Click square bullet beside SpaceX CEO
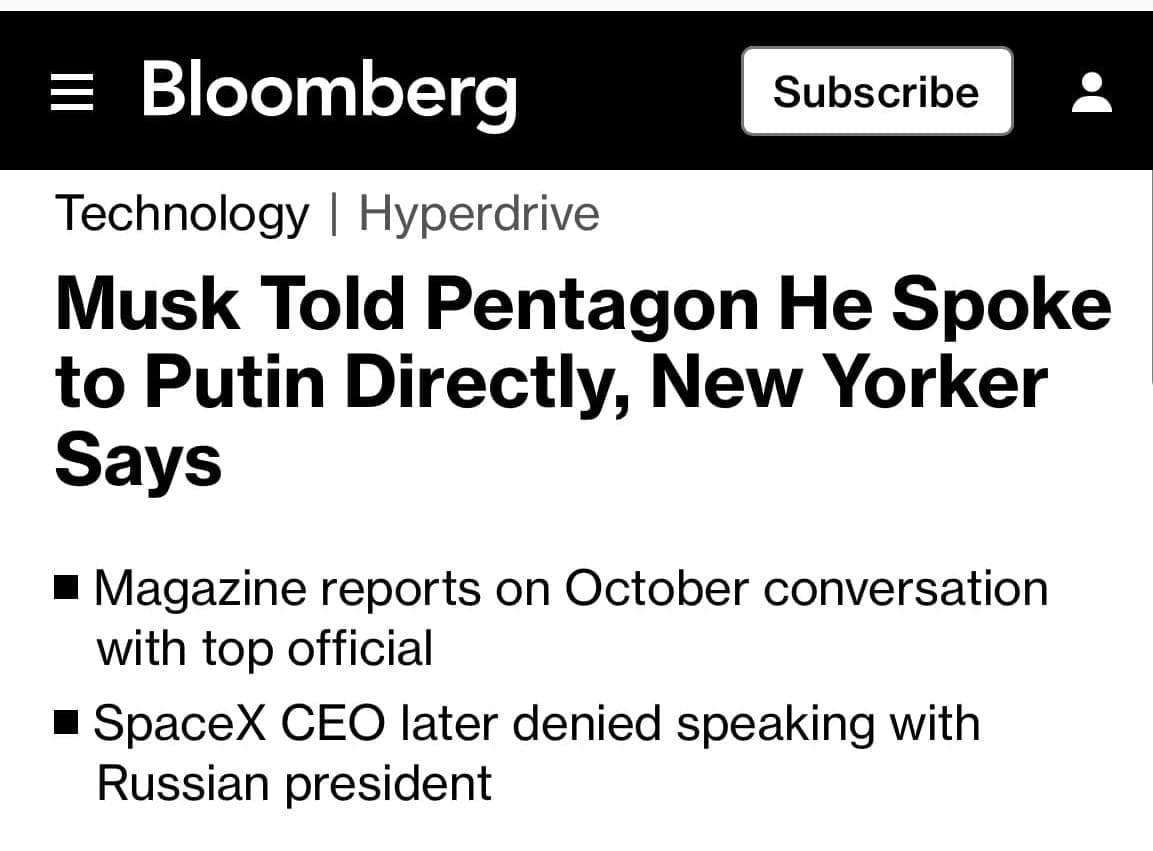This screenshot has width=1153, height=851. [x=67, y=720]
